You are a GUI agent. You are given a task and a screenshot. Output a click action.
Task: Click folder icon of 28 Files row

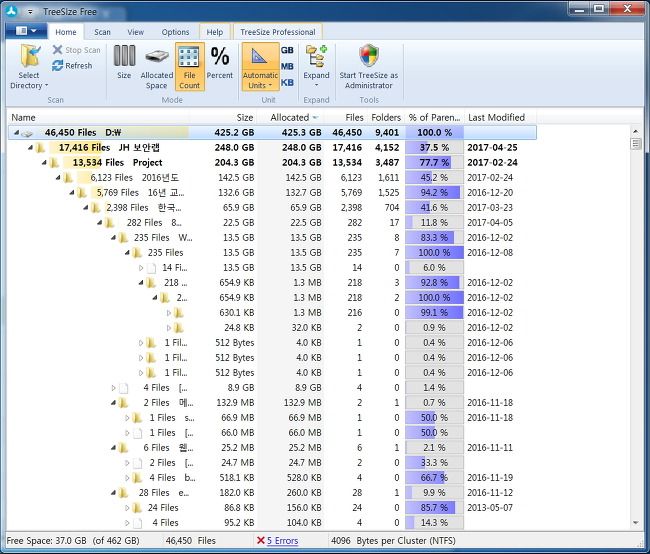pyautogui.click(x=124, y=493)
